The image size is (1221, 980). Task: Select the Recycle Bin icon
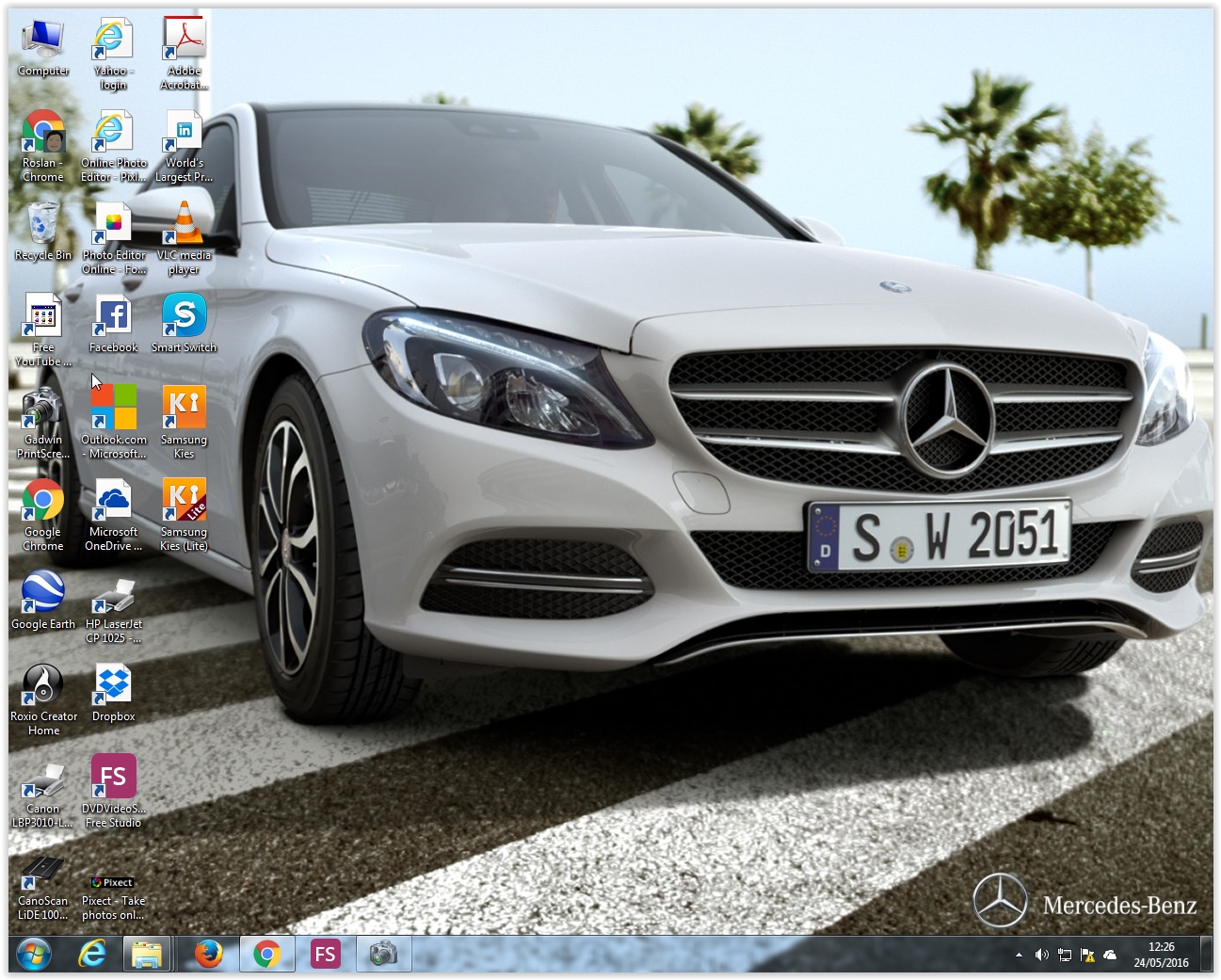[43, 232]
